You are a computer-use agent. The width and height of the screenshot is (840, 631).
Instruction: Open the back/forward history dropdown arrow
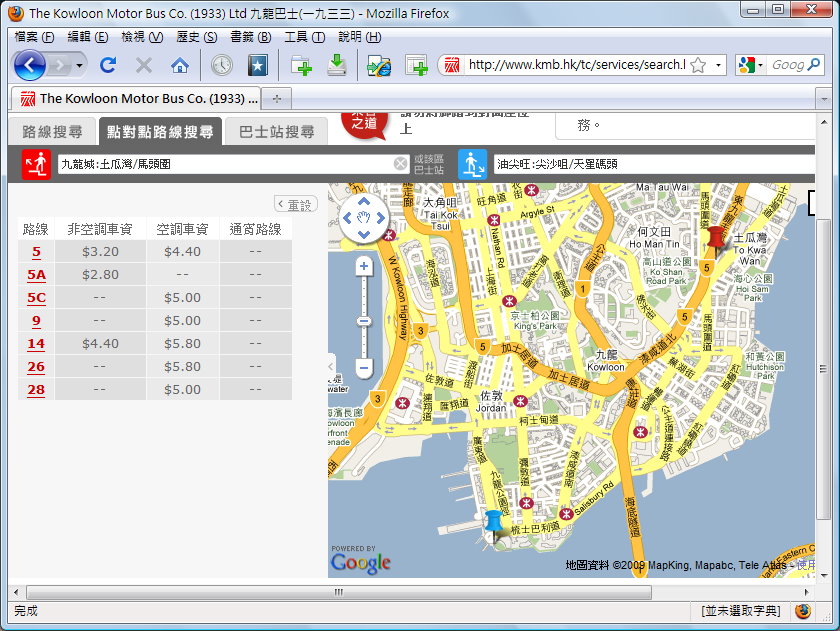79,66
